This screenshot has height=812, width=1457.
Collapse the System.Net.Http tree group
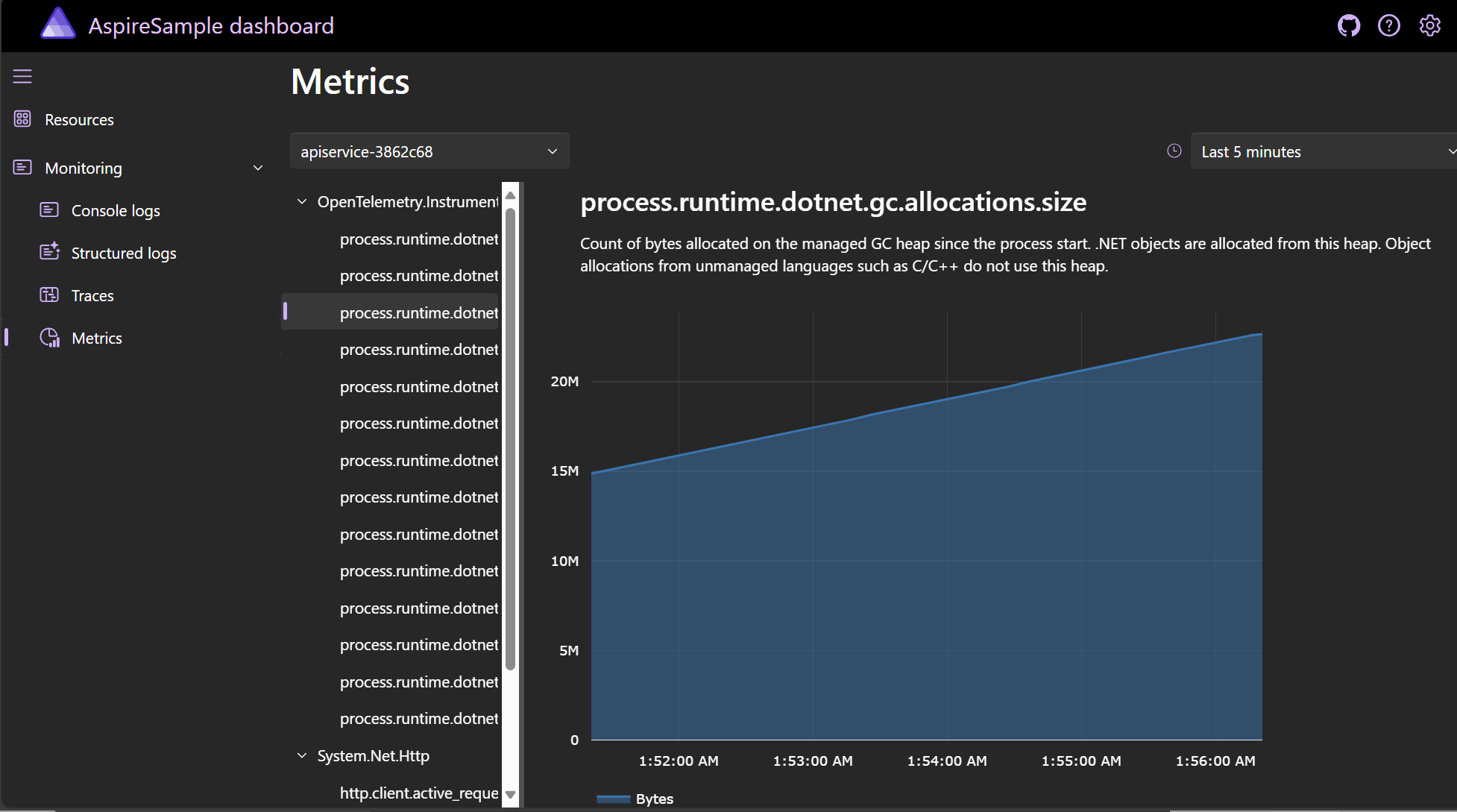[x=302, y=756]
